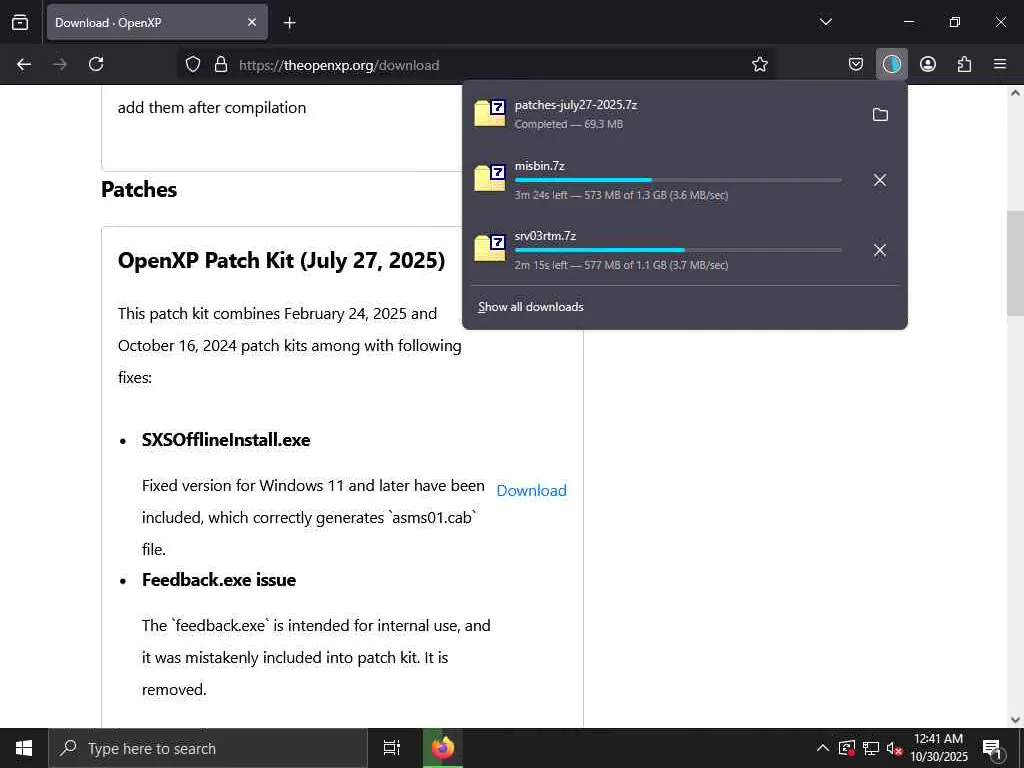1024x768 pixels.
Task: Select the misbin.7z download entry
Action: coord(663,180)
